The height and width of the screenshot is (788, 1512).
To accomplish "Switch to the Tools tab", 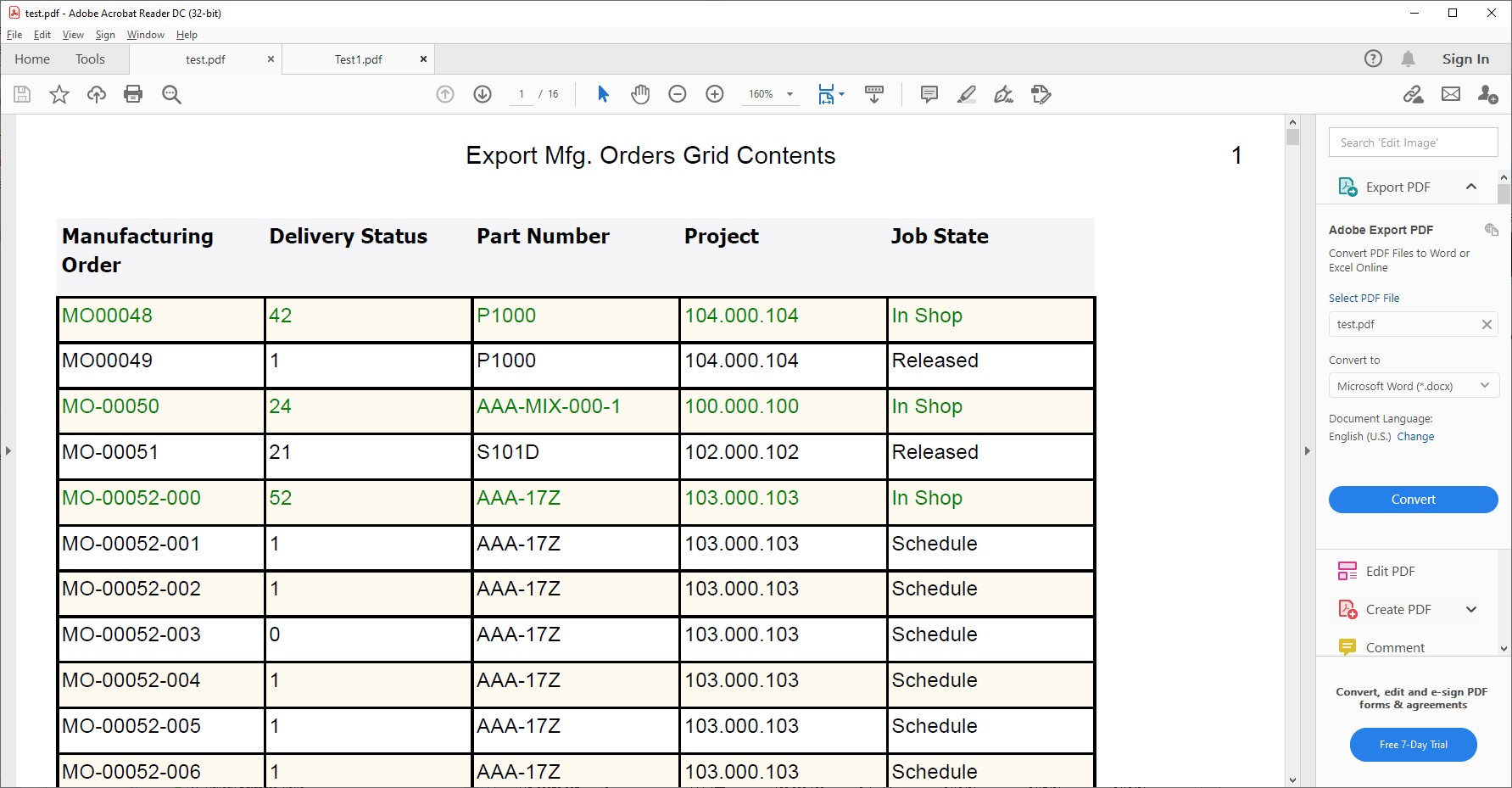I will coord(90,59).
